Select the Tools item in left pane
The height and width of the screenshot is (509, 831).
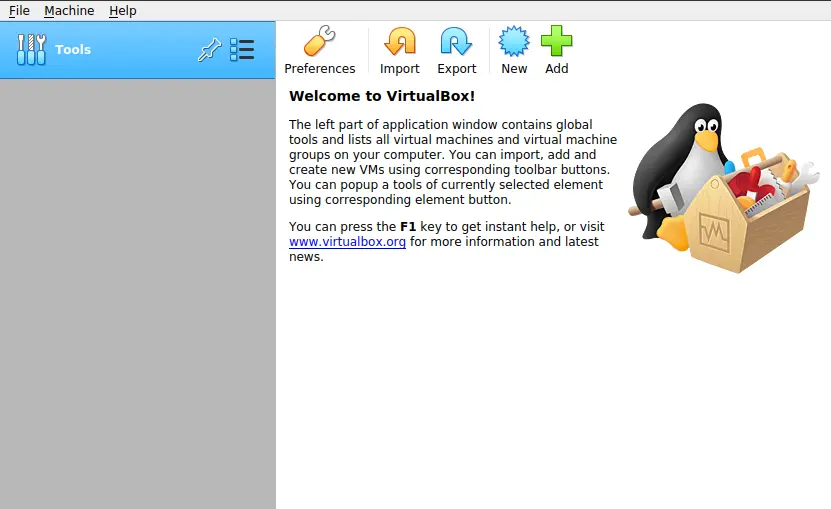138,50
